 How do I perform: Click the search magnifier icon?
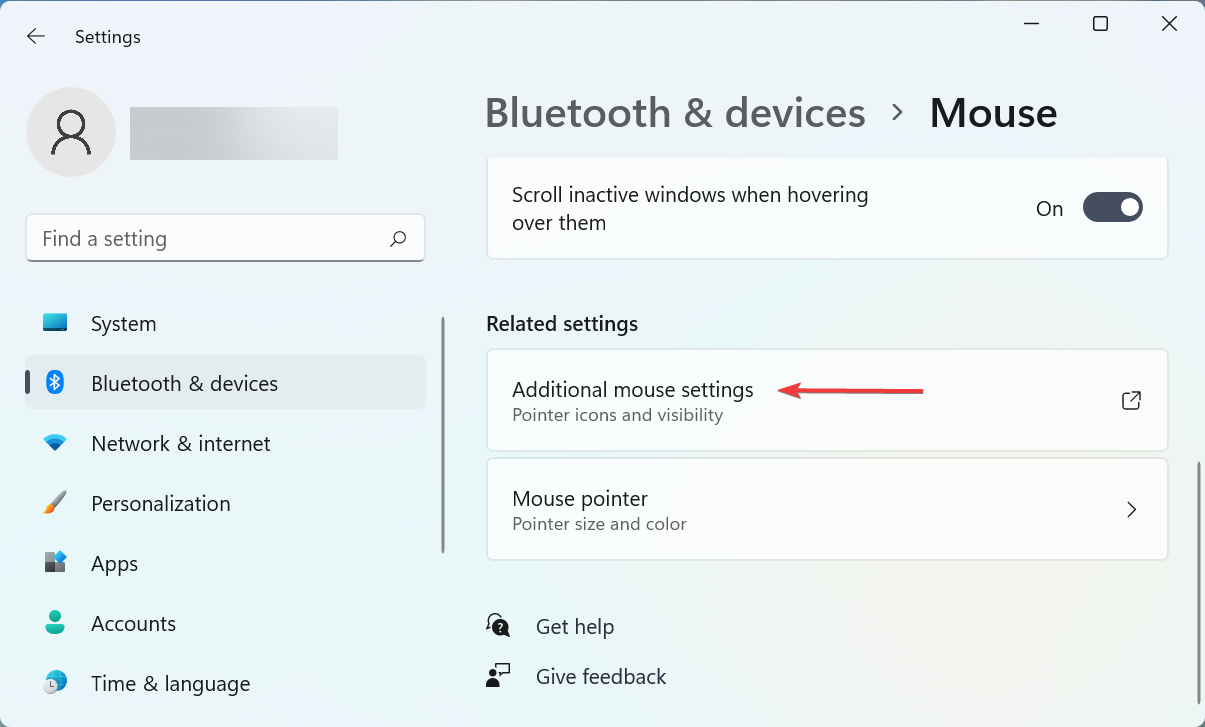tap(398, 239)
